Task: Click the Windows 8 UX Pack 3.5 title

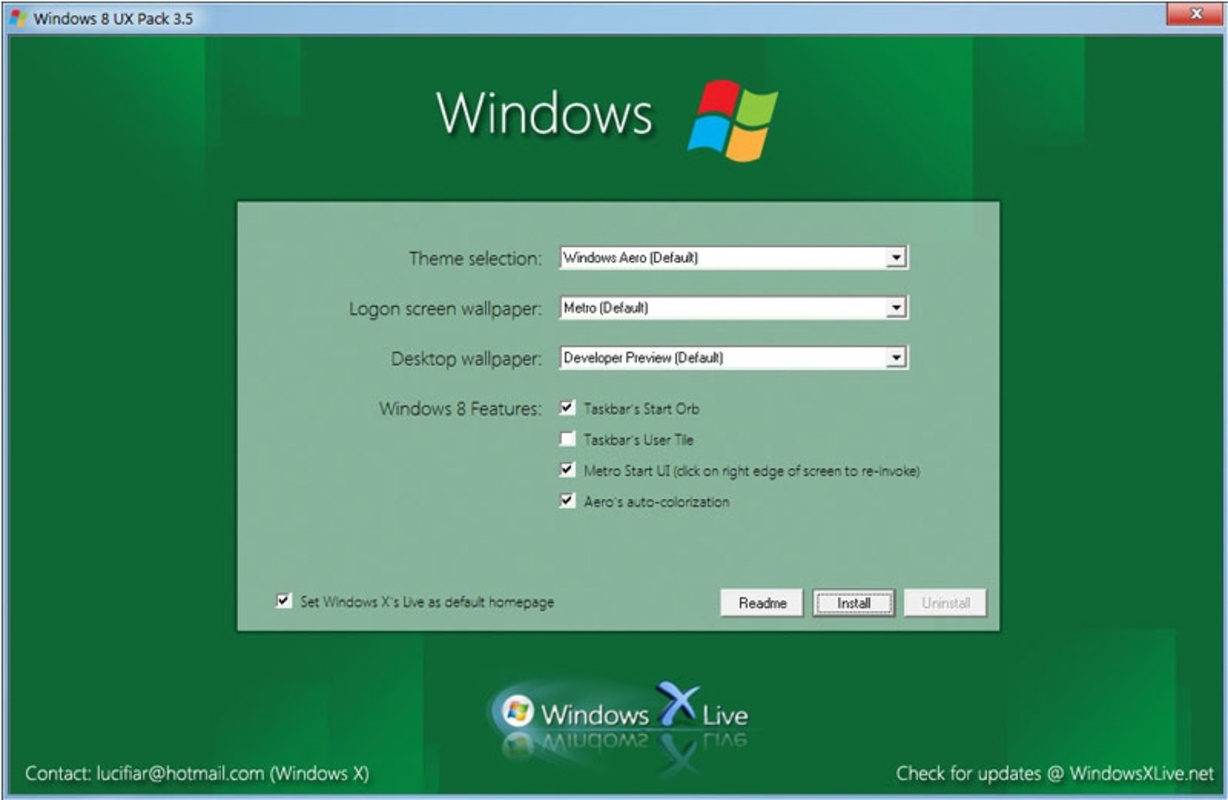Action: pyautogui.click(x=113, y=18)
